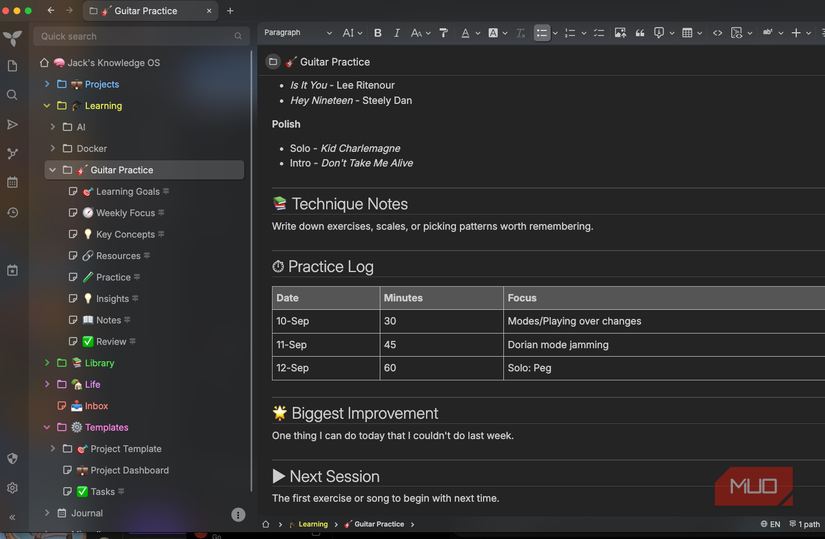Collapse the Guitar Practice tree node
Image resolution: width=825 pixels, height=539 pixels.
coord(53,170)
